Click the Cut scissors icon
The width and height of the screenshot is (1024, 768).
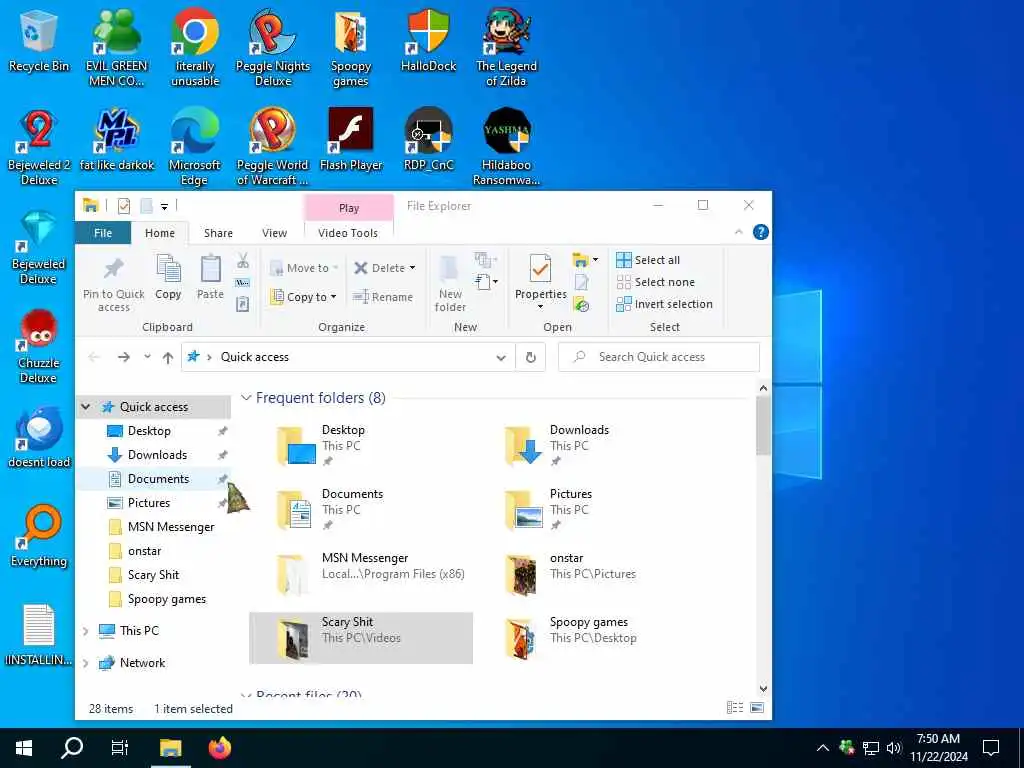[243, 261]
